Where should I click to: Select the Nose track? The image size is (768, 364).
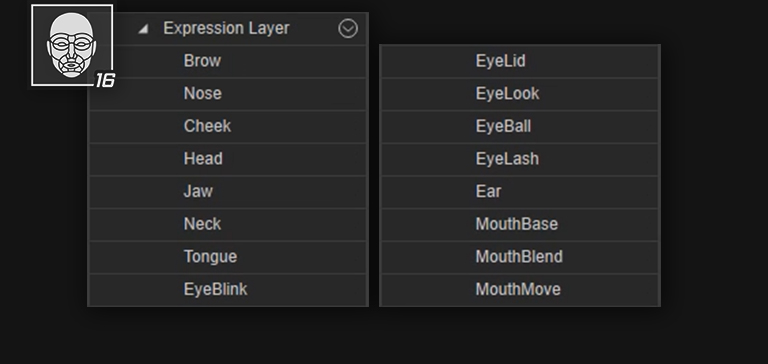pos(228,94)
